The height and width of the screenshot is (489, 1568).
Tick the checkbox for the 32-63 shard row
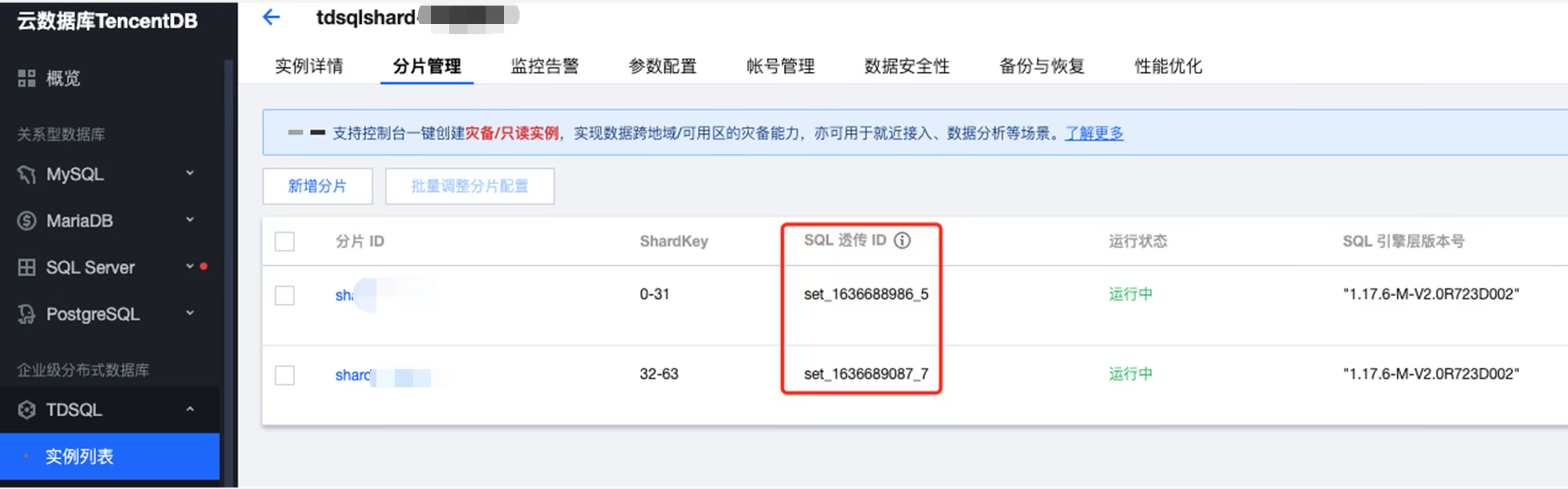284,375
